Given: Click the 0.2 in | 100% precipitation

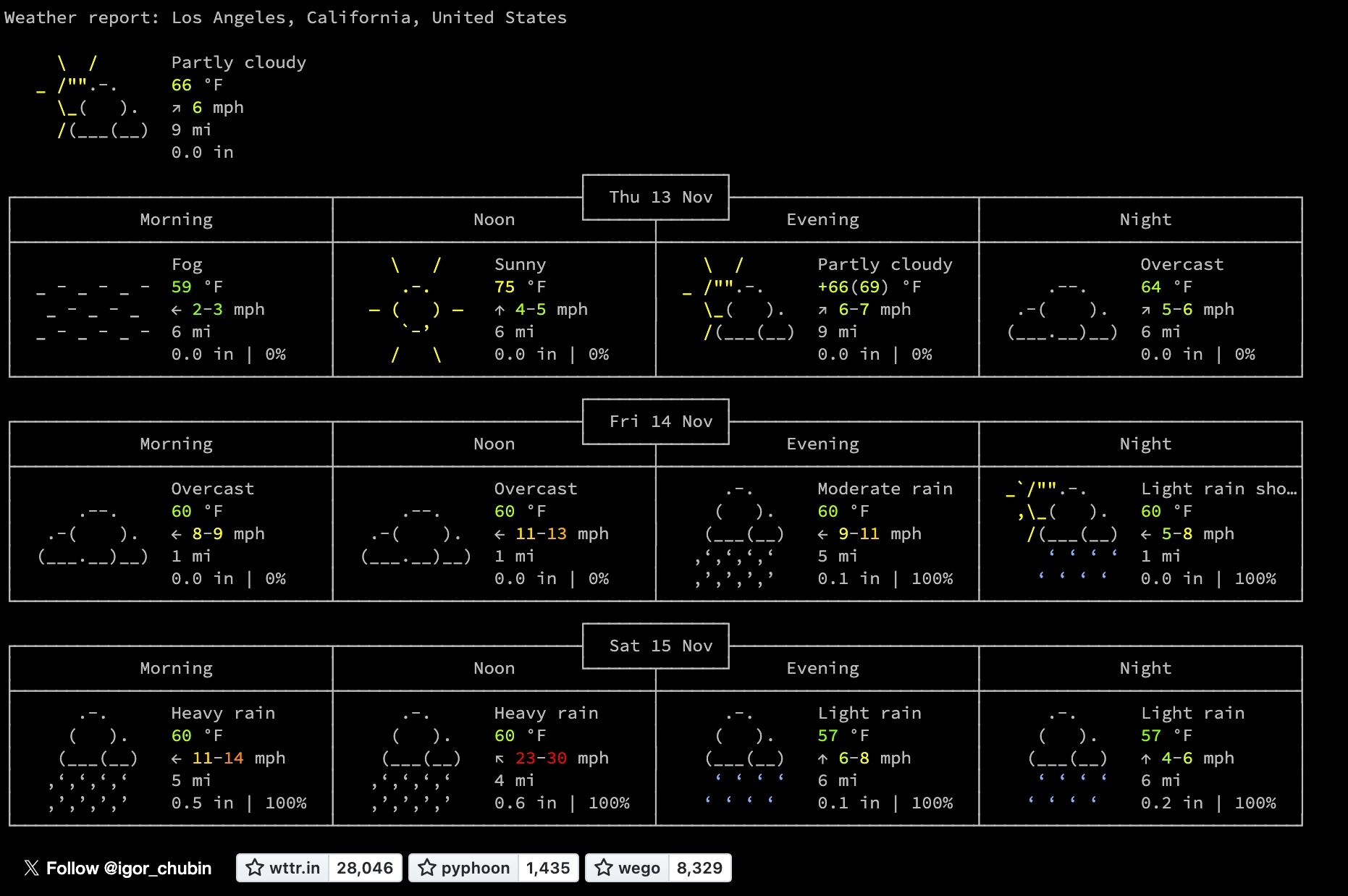Looking at the screenshot, I should click(1208, 803).
